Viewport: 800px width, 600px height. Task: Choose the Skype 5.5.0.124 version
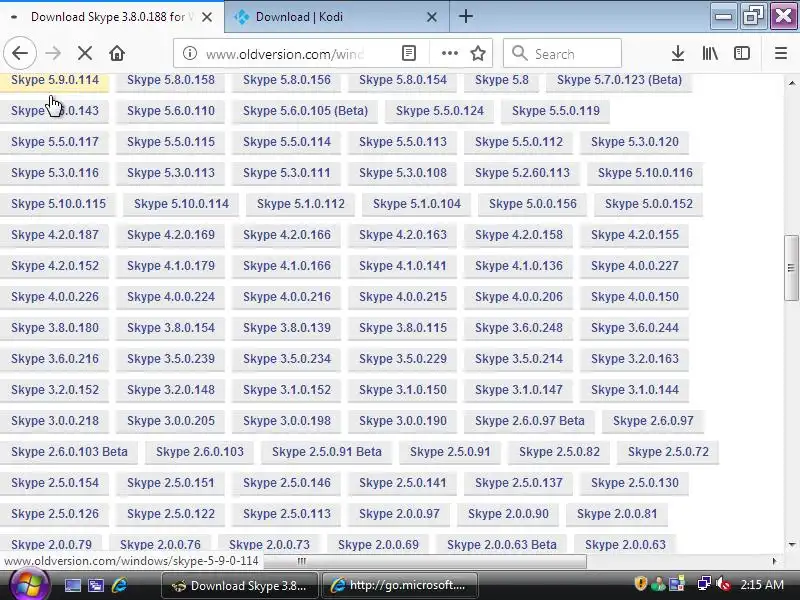click(x=439, y=111)
